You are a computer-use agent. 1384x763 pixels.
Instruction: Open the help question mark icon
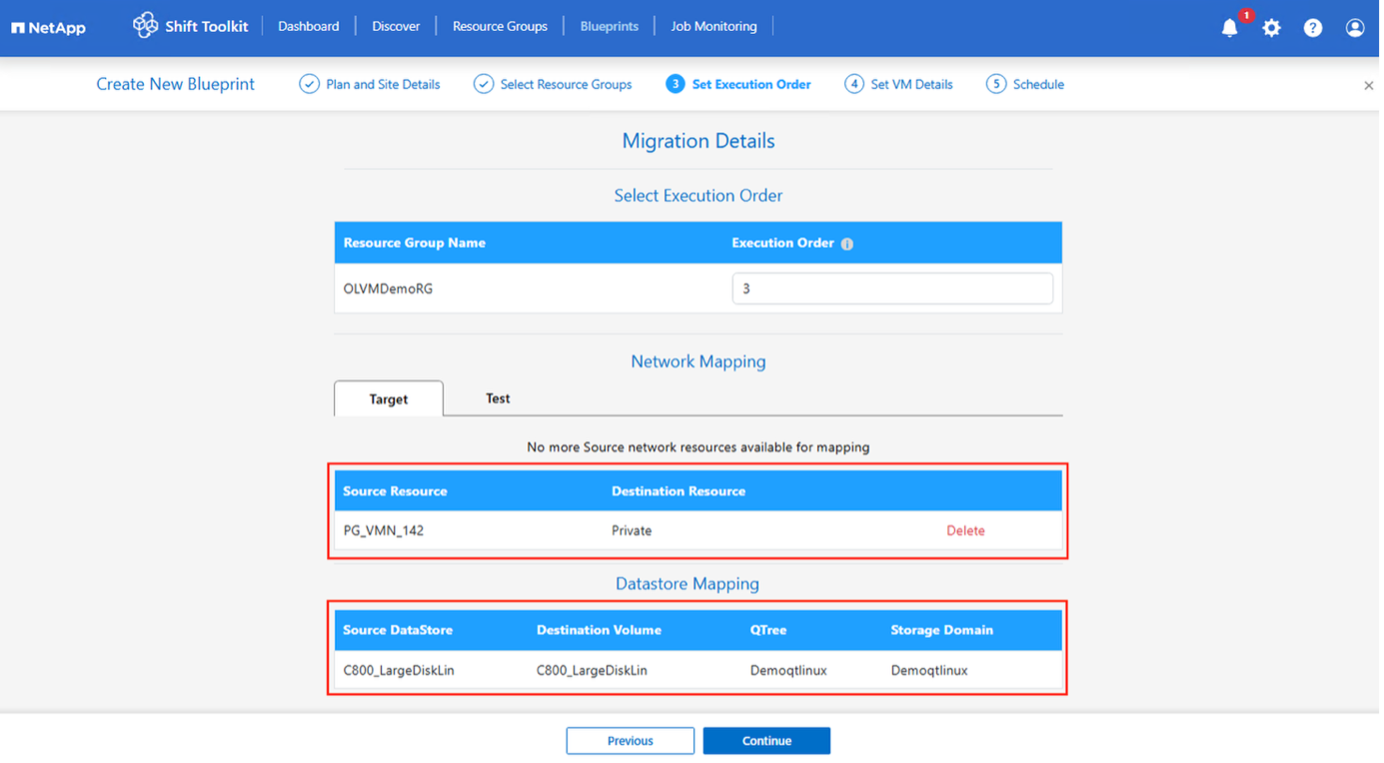coord(1313,28)
